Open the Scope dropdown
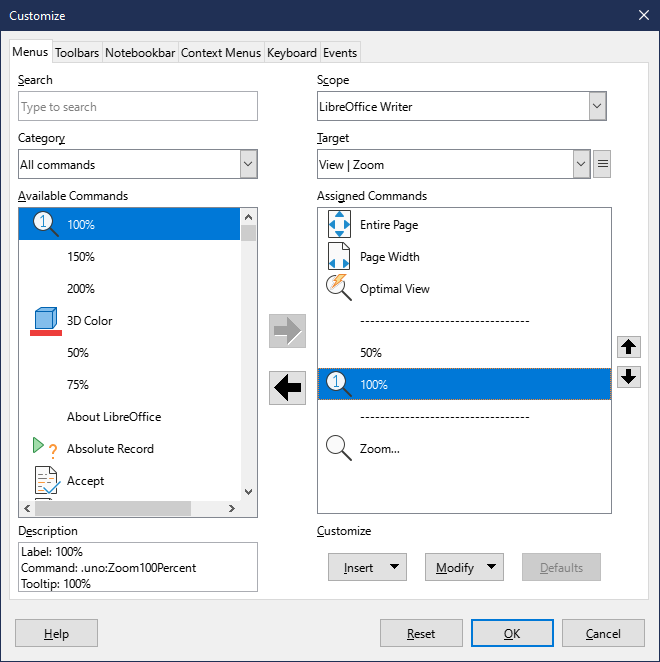 coord(597,106)
